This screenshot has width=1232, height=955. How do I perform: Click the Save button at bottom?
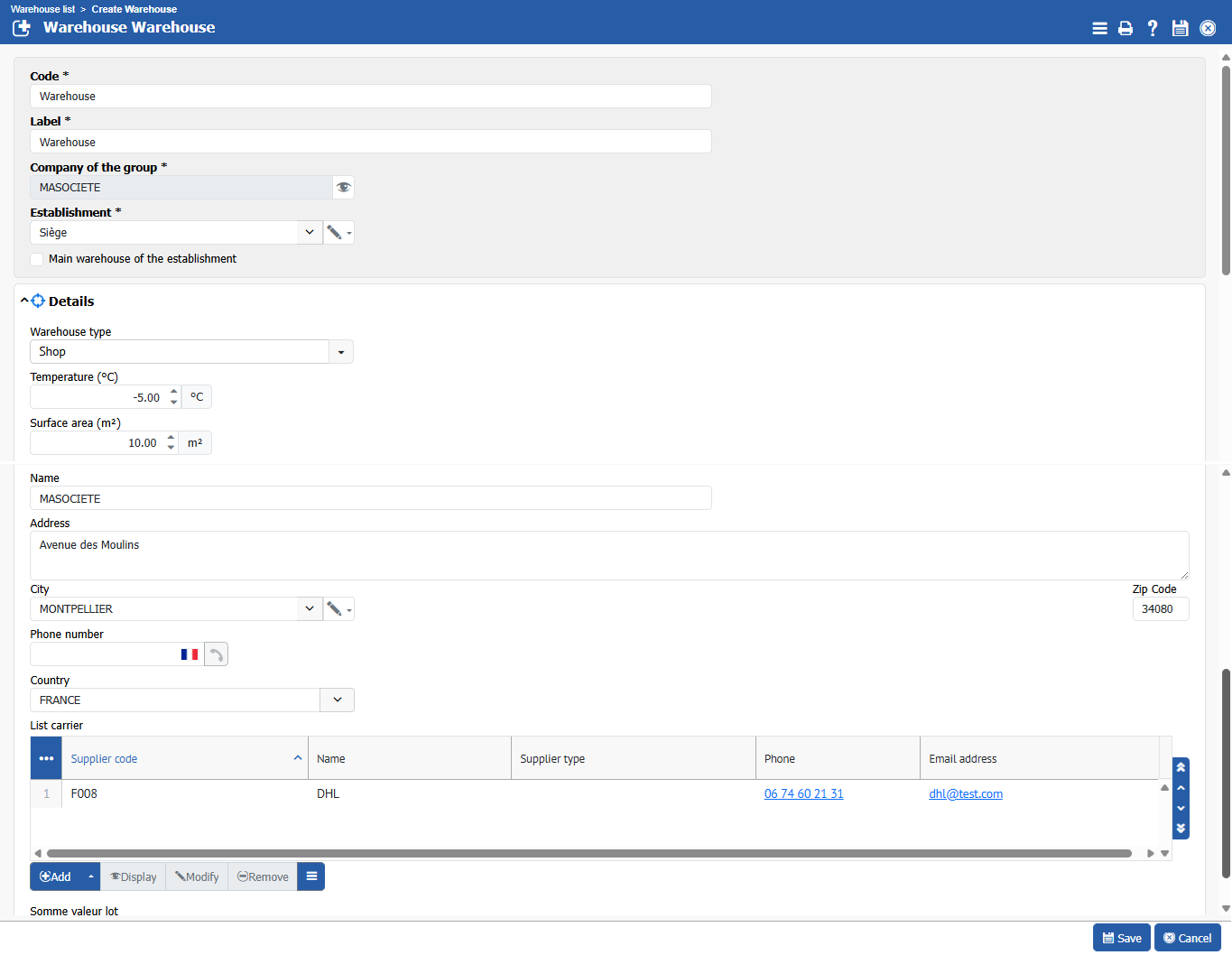click(x=1121, y=938)
